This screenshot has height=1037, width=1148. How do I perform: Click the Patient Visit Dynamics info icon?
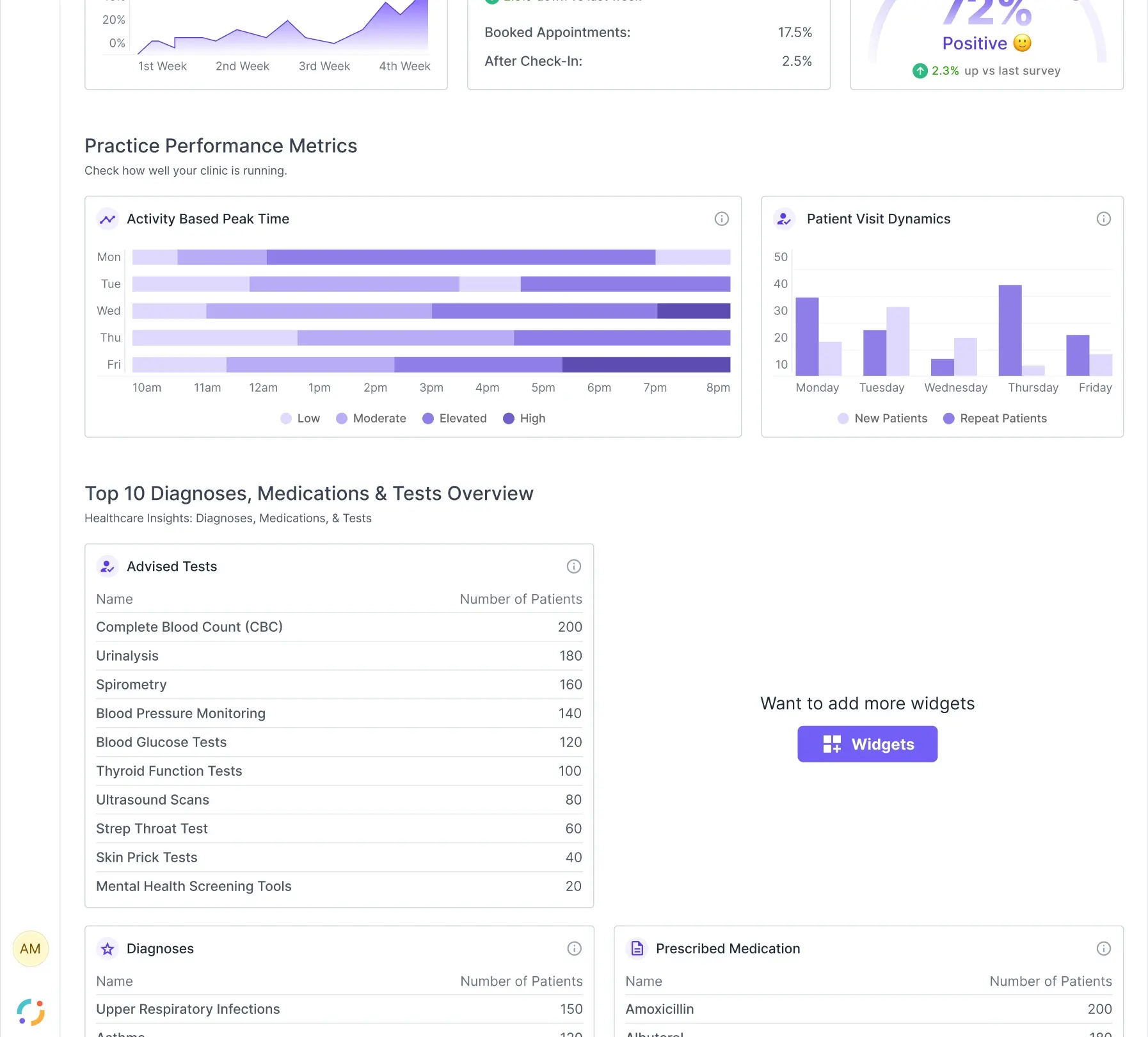(1103, 219)
